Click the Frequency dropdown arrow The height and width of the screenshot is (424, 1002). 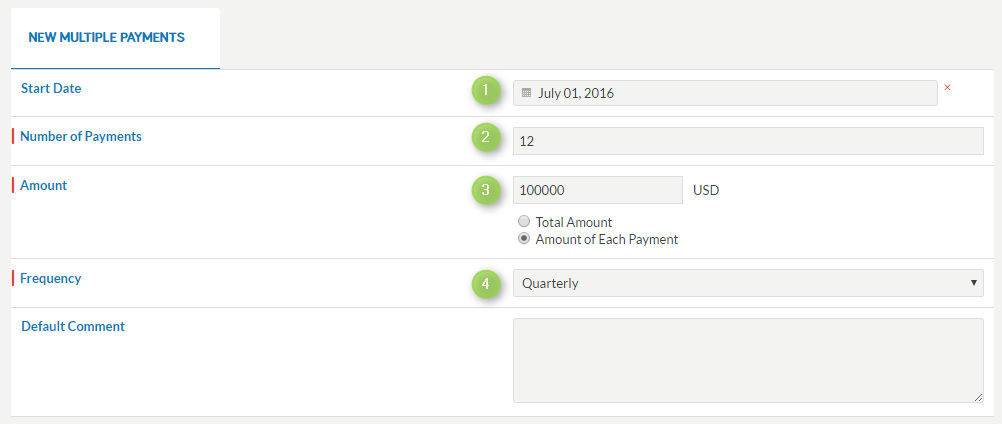click(974, 282)
